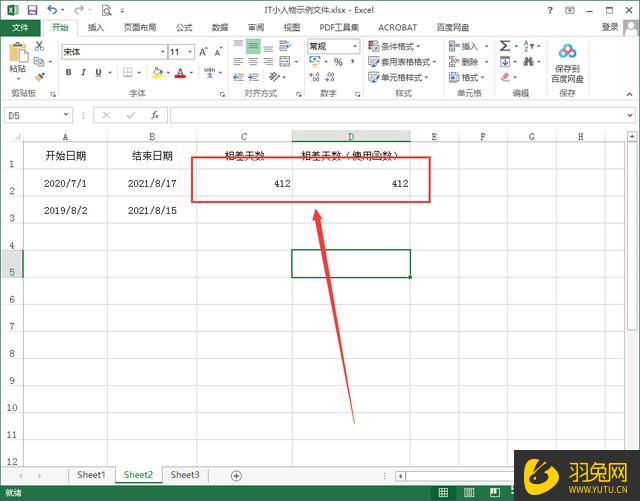Click the Undo arrow icon
This screenshot has height=501, width=640.
pyautogui.click(x=52, y=10)
